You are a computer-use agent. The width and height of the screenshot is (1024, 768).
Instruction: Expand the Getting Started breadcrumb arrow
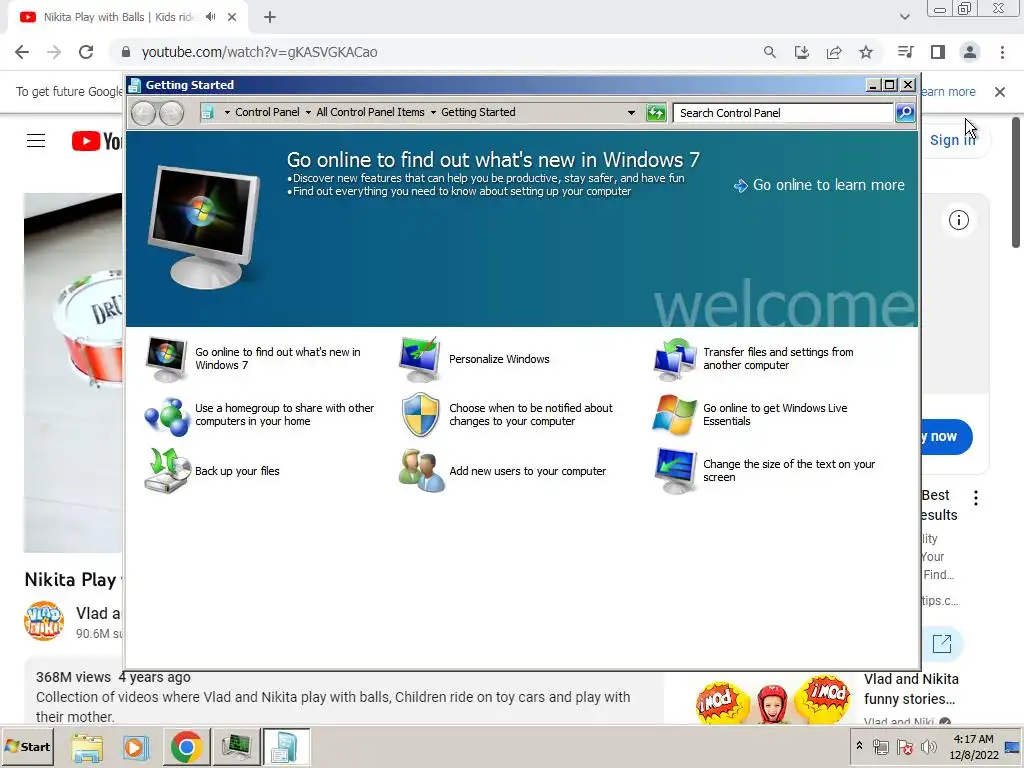click(433, 112)
